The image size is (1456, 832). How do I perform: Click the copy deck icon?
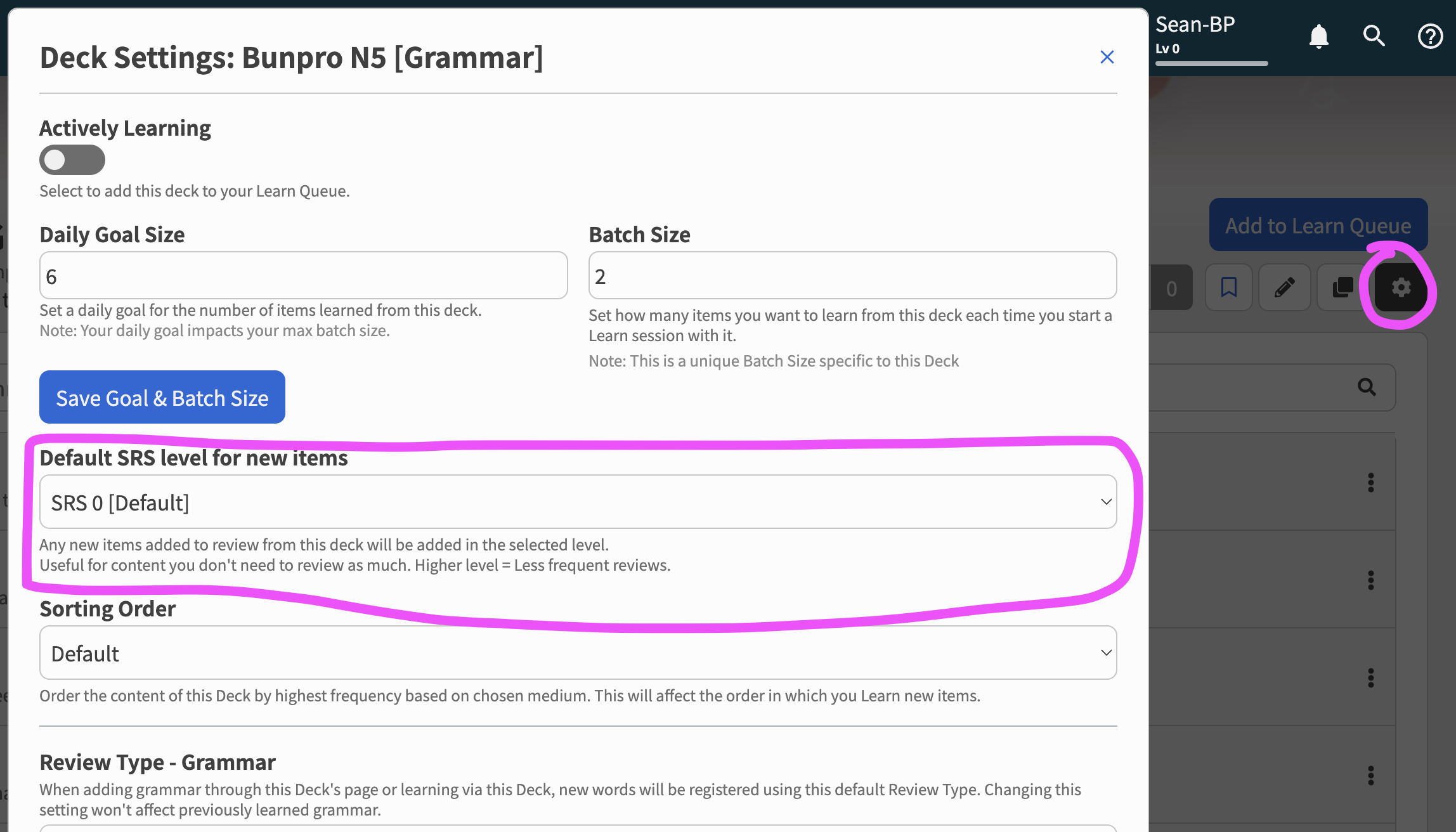pos(1342,287)
